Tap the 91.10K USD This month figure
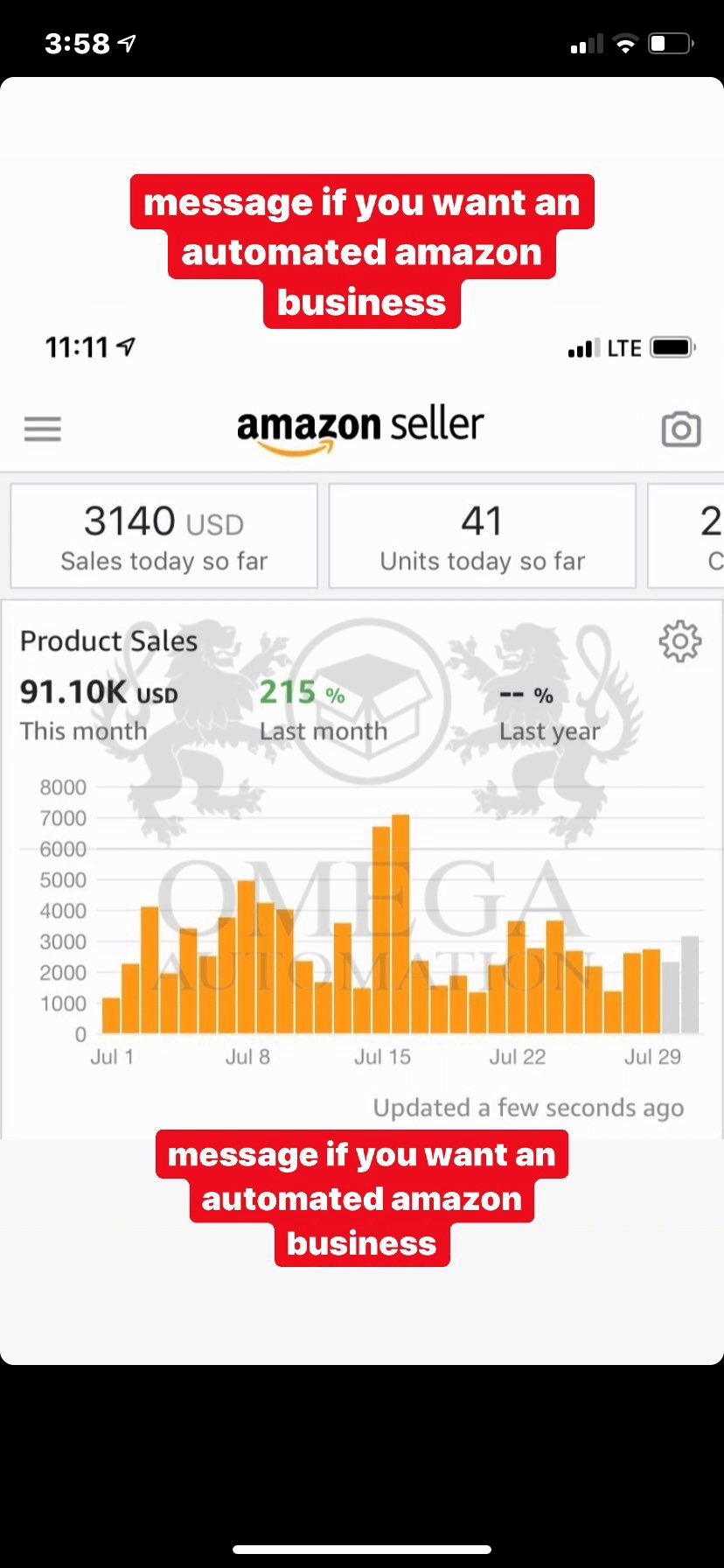The height and width of the screenshot is (1568, 724). pos(99,710)
